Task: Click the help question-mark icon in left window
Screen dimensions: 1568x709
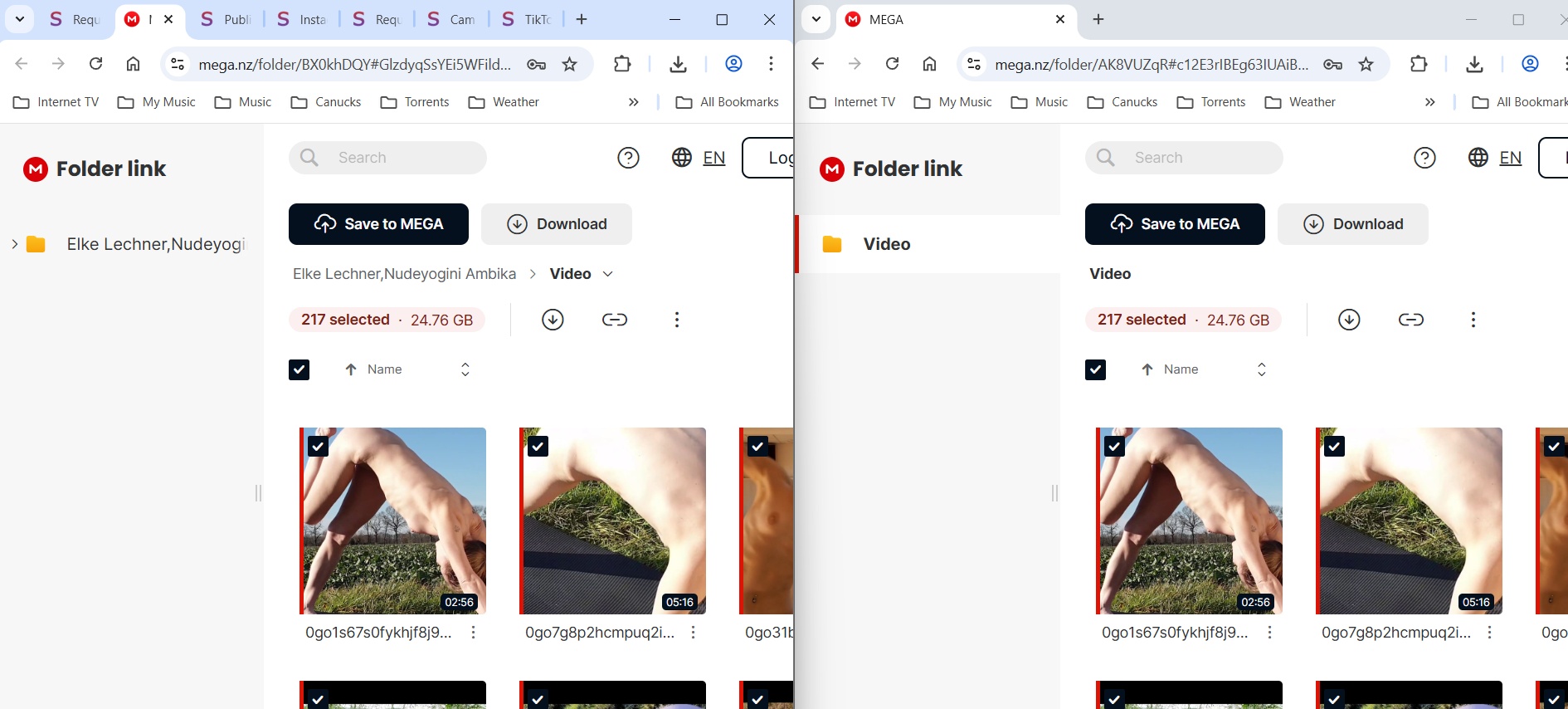Action: click(628, 158)
